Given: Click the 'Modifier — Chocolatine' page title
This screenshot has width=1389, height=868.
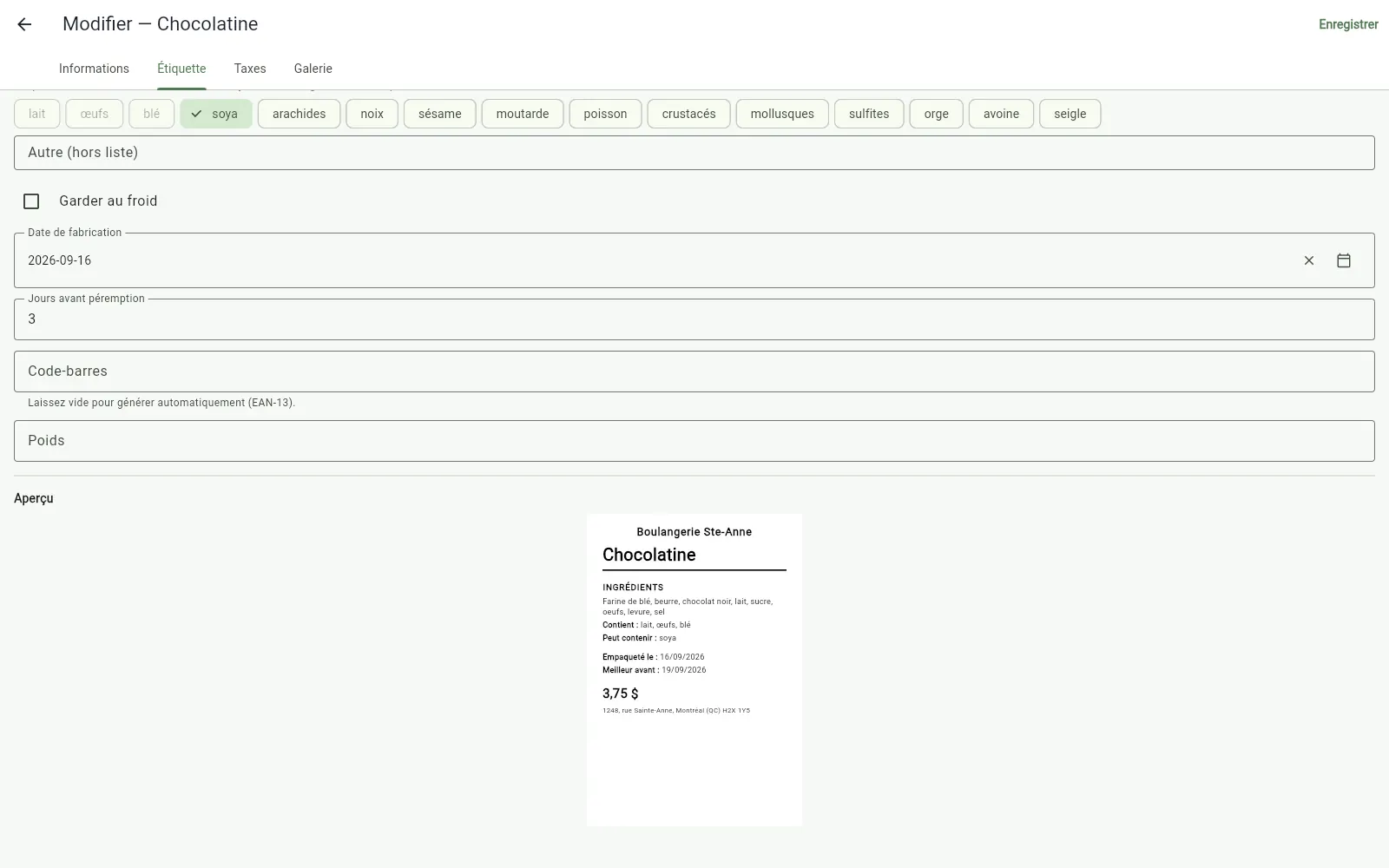Looking at the screenshot, I should coord(160,24).
